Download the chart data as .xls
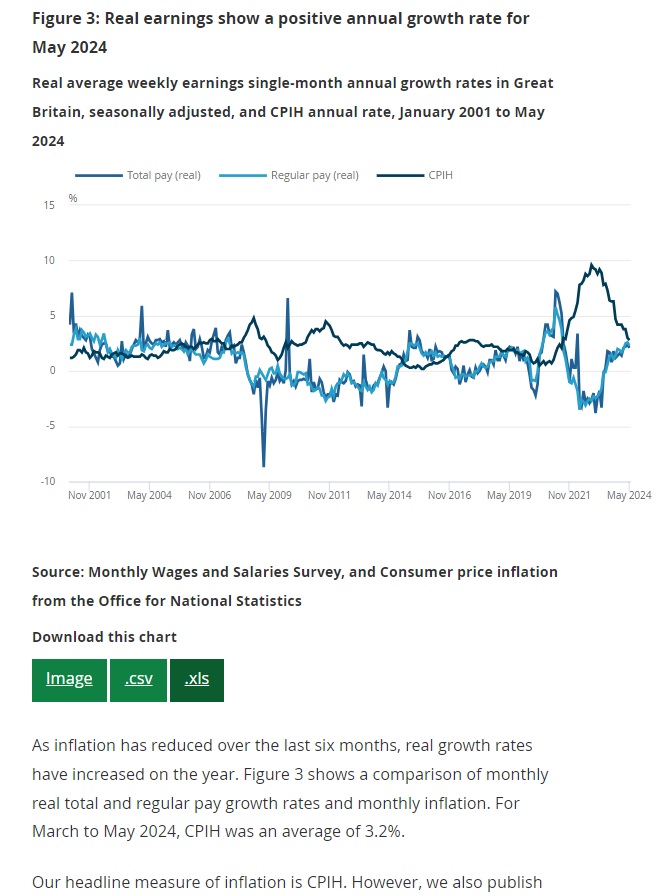The height and width of the screenshot is (896, 663). (196, 679)
